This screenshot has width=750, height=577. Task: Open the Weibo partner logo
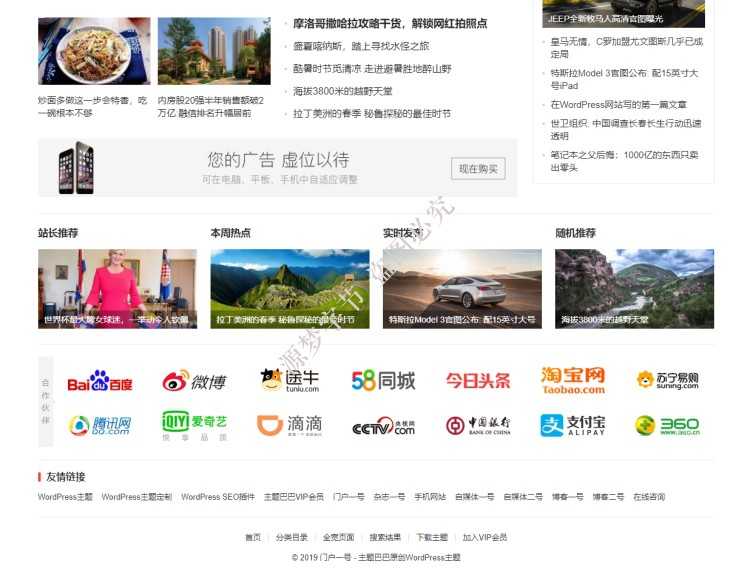(x=194, y=381)
